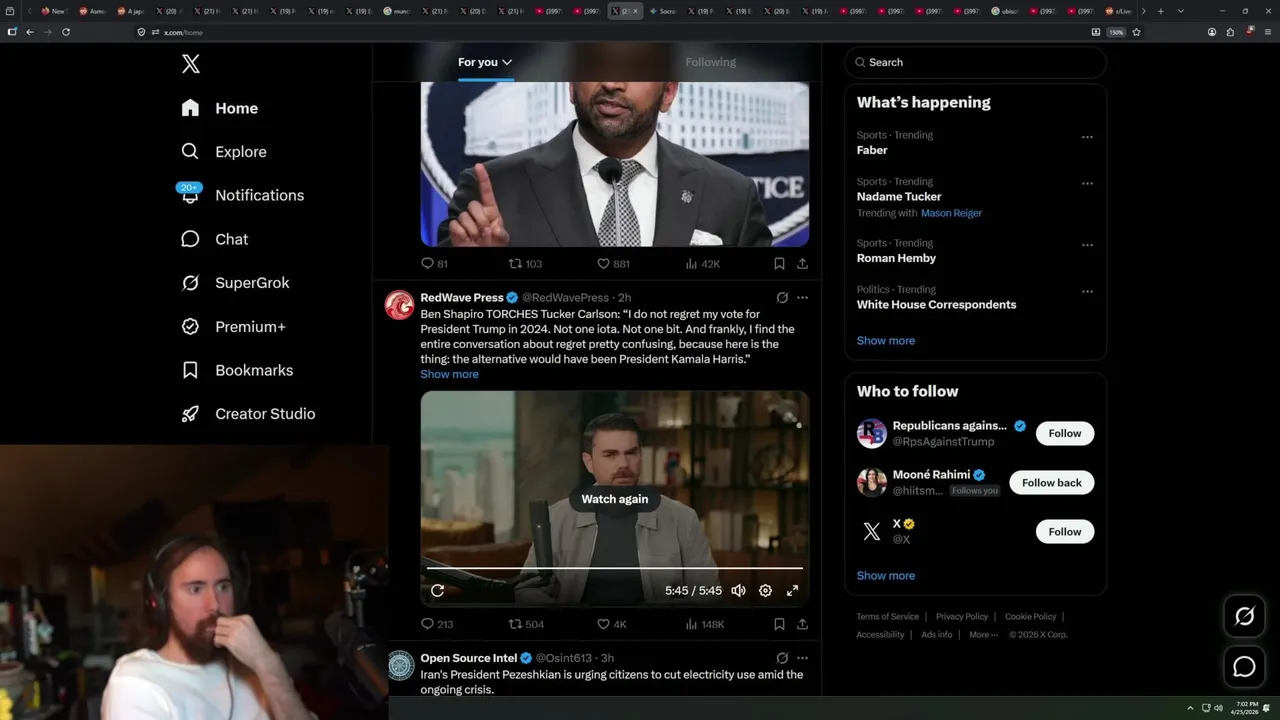Open the Mason Reiger link

point(951,213)
